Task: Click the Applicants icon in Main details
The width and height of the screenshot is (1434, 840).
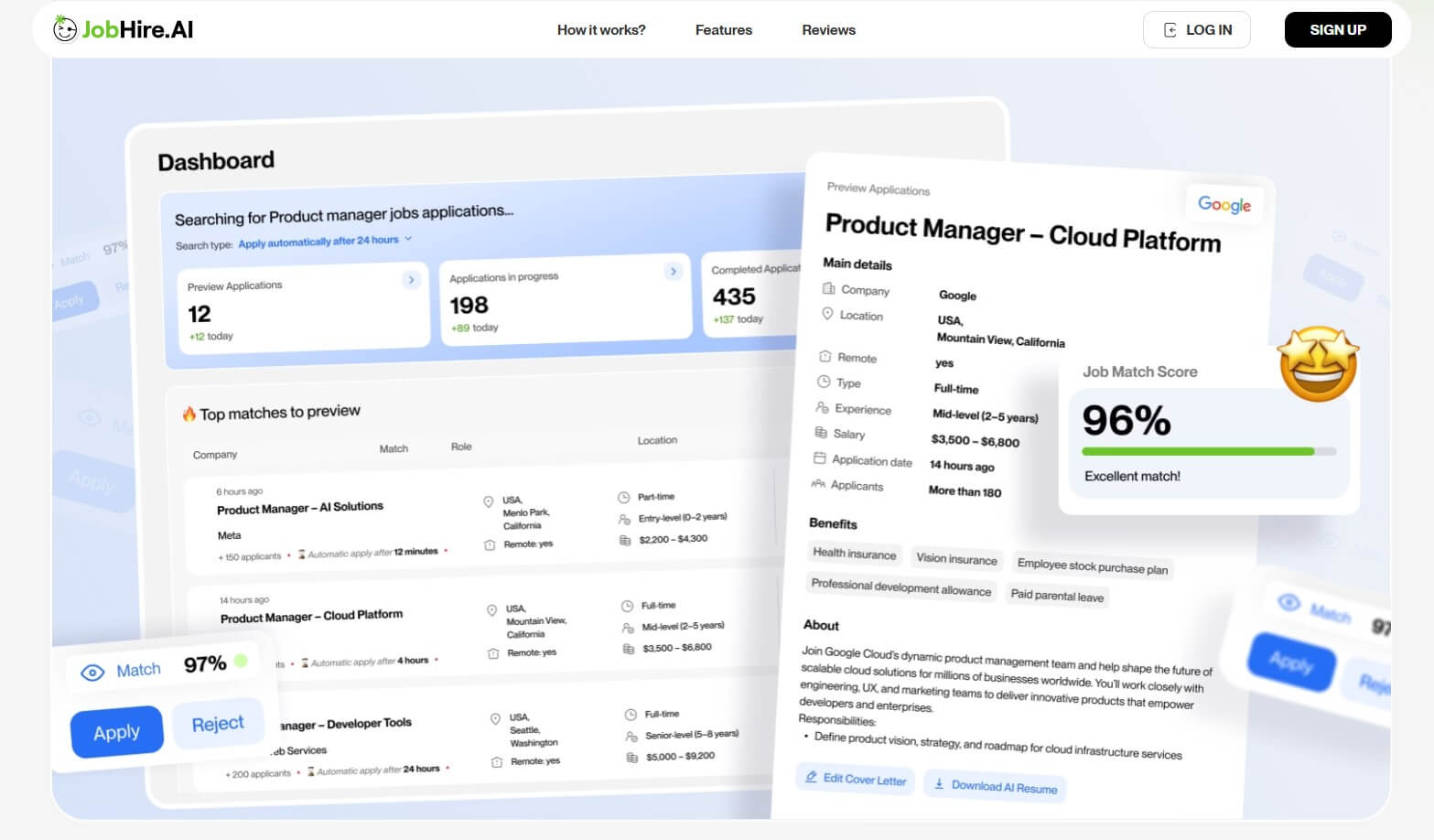Action: (x=820, y=486)
